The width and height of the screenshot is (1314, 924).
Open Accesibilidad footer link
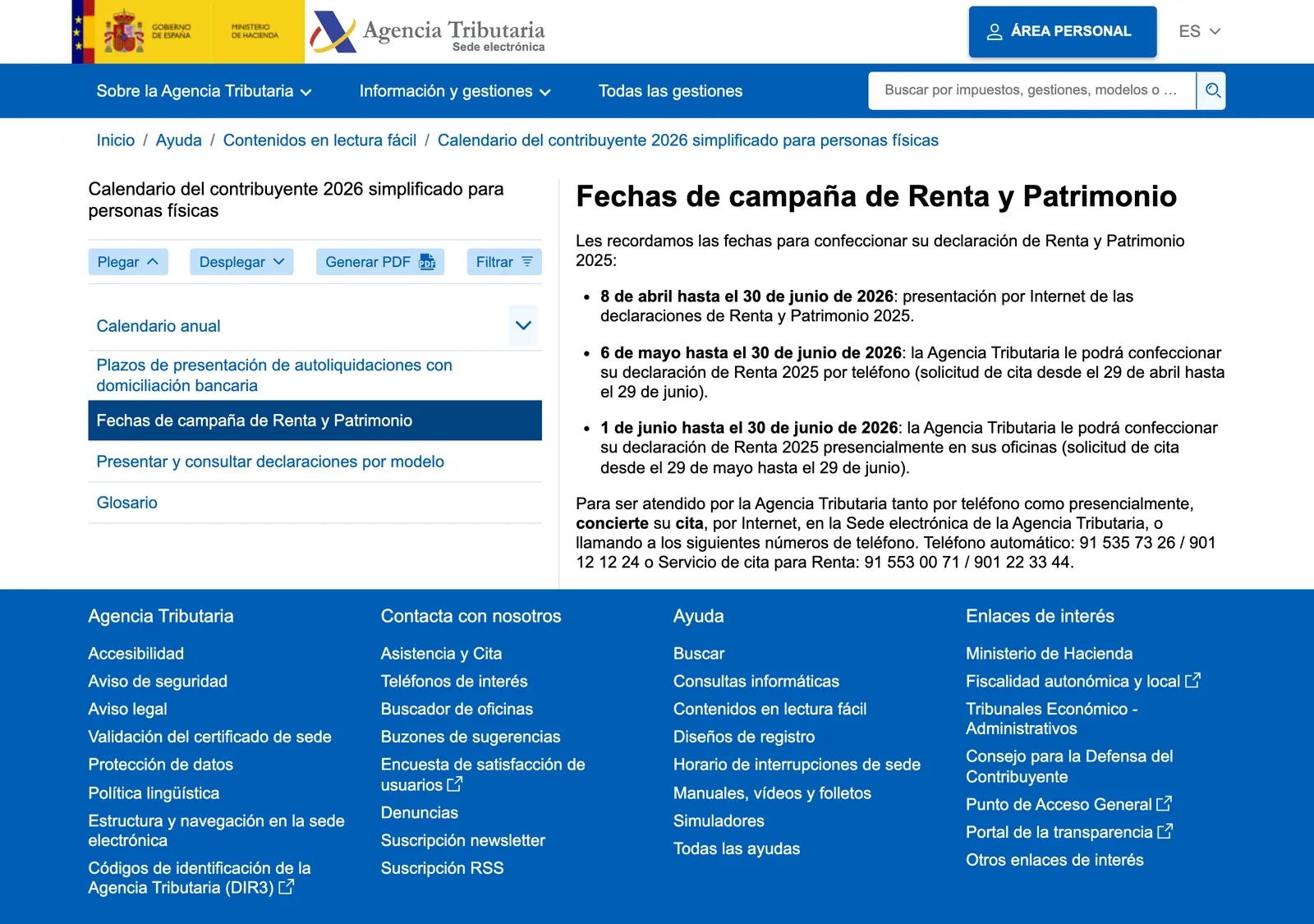click(136, 654)
